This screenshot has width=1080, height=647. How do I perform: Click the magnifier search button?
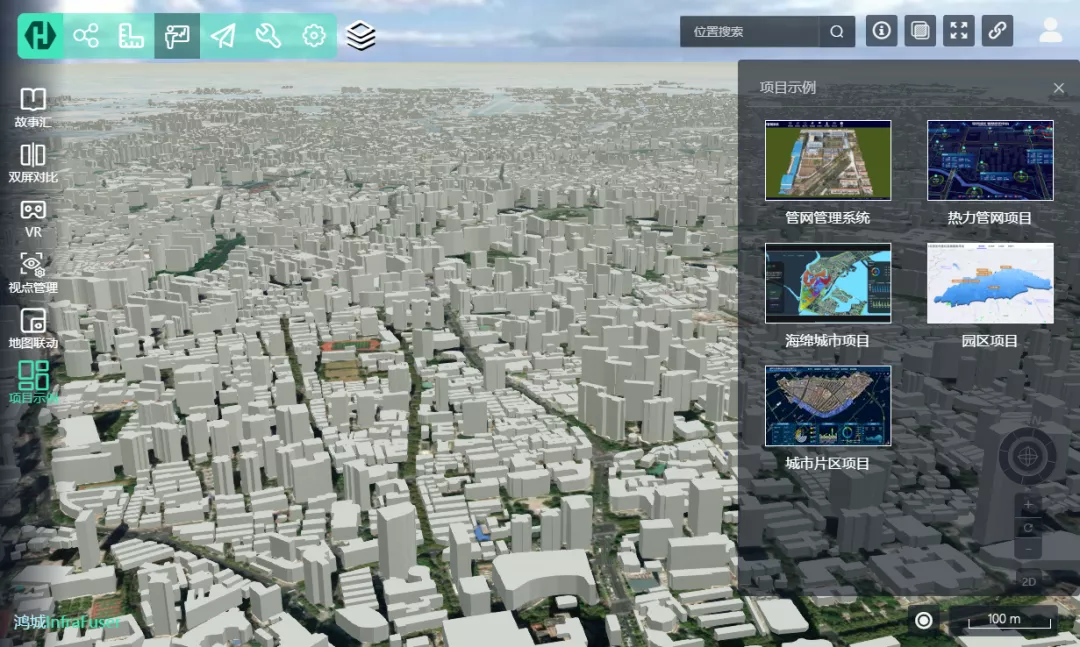point(837,32)
